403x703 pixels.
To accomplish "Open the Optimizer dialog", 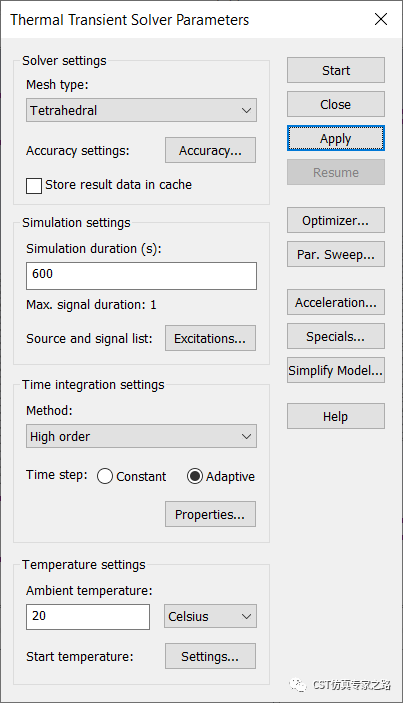I will click(x=336, y=220).
